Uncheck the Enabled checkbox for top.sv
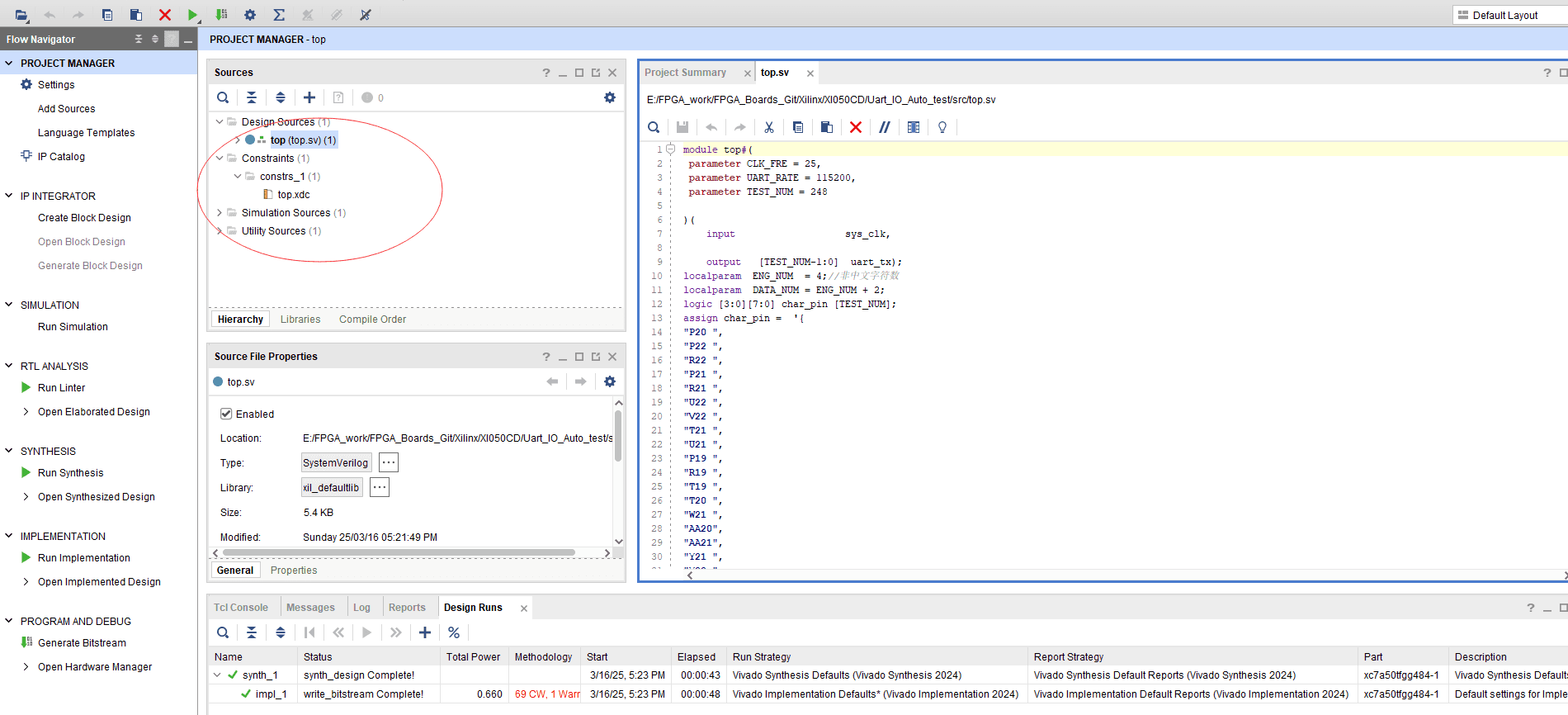 click(226, 414)
